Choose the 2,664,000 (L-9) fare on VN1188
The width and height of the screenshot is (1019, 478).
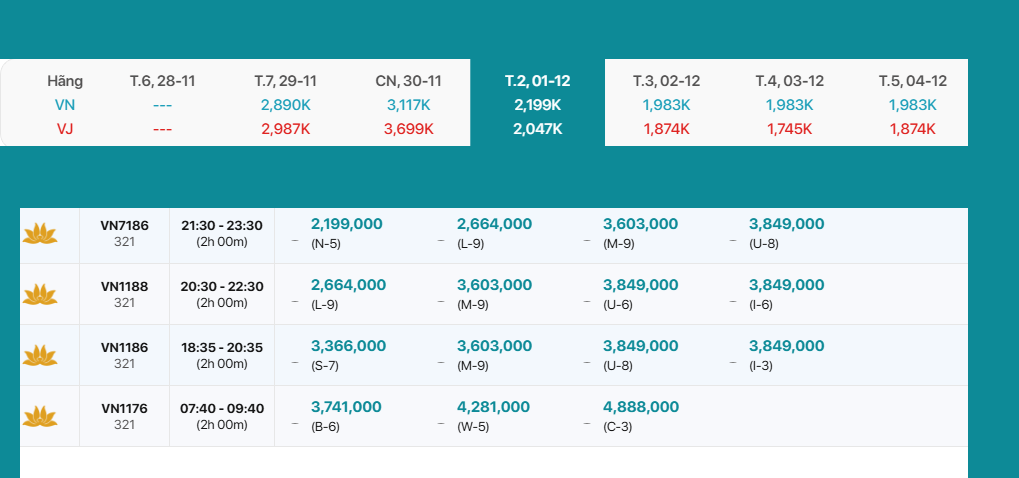coord(347,285)
